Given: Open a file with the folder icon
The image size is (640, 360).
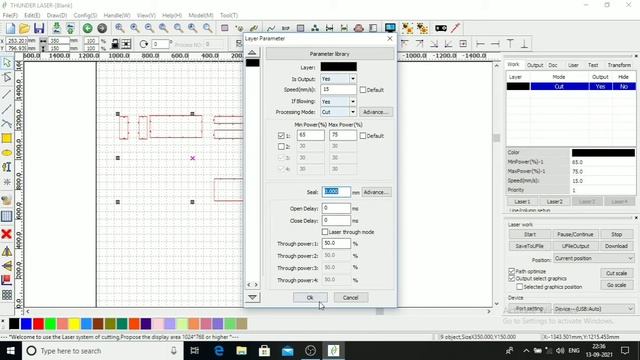Looking at the screenshot, I should coord(24,28).
